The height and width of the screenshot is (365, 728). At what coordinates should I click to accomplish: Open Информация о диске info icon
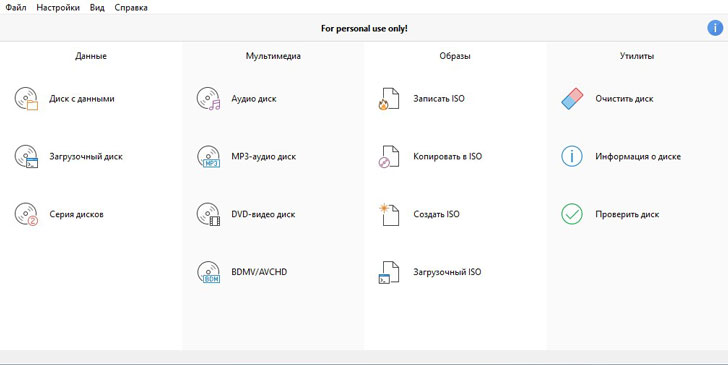572,156
